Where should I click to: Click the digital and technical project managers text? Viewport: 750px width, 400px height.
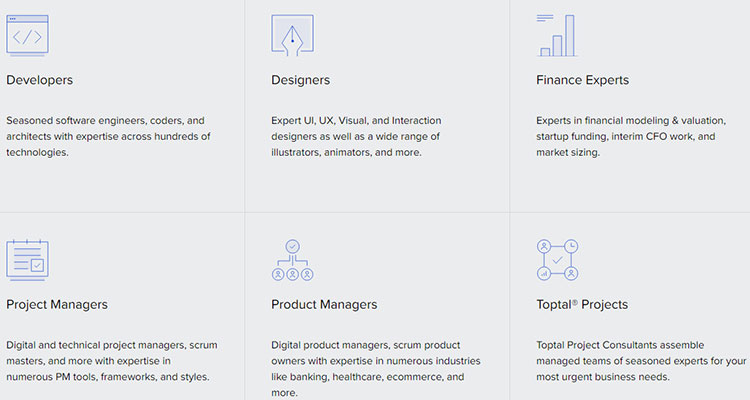111,361
